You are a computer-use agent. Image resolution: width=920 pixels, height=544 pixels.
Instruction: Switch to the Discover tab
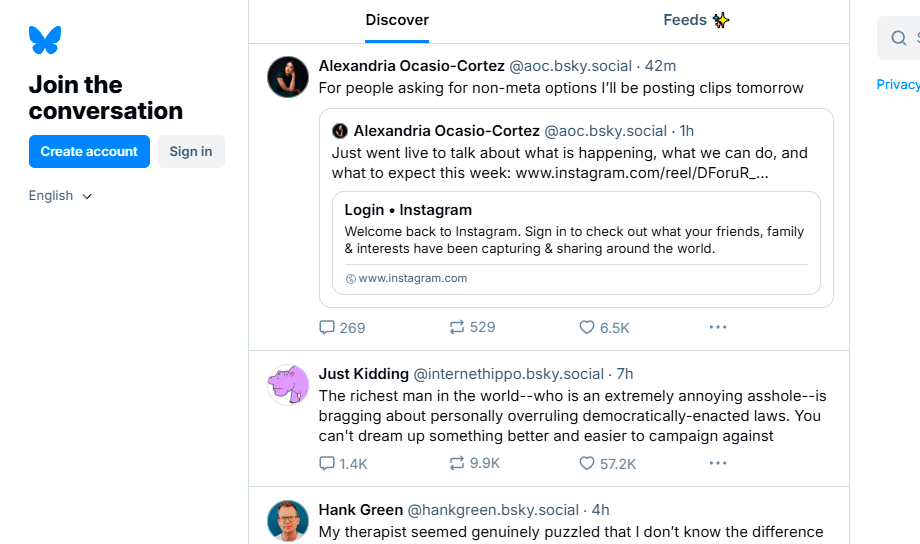click(x=397, y=20)
